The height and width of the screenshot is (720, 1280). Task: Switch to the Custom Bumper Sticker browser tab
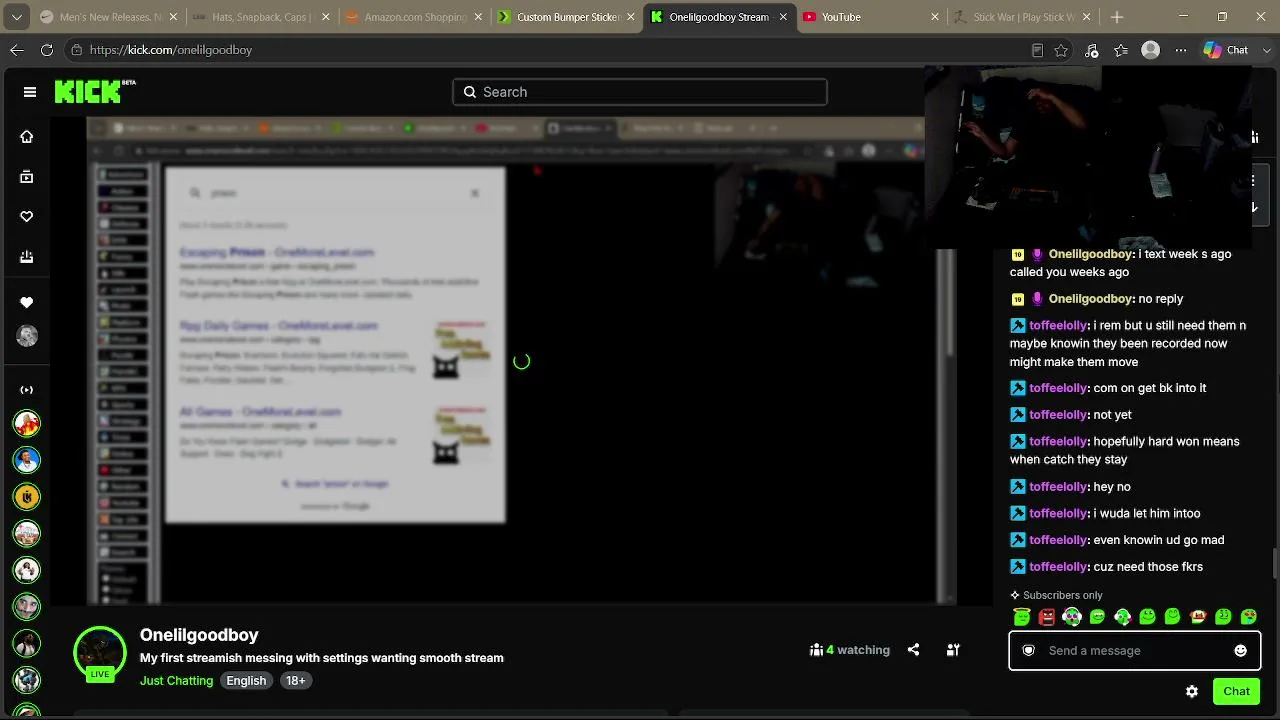tap(567, 17)
